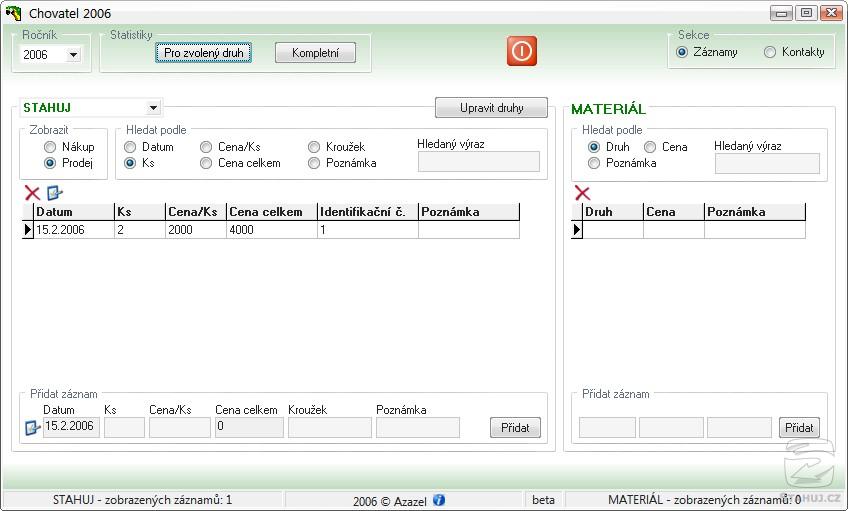
Task: Click the Pro zvolený druh button
Action: click(203, 53)
